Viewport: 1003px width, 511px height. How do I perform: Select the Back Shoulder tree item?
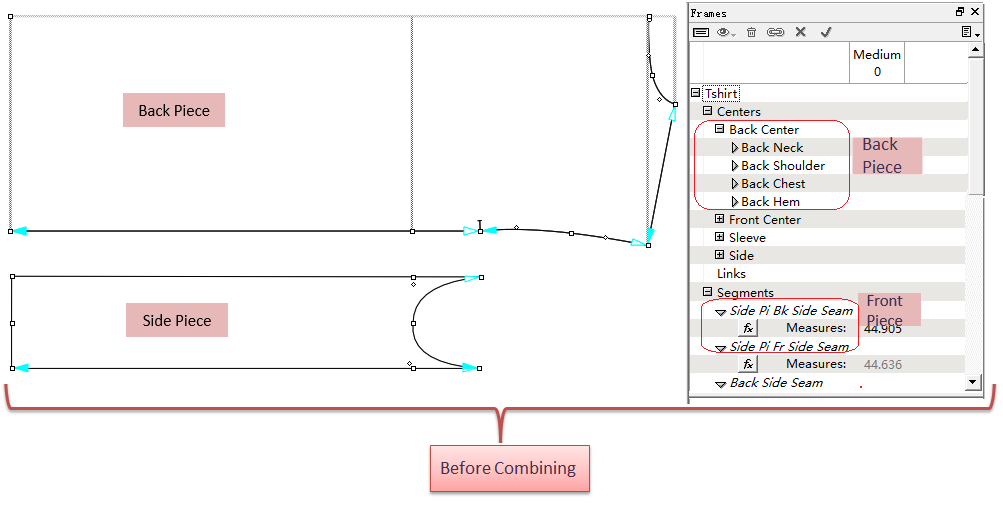782,166
